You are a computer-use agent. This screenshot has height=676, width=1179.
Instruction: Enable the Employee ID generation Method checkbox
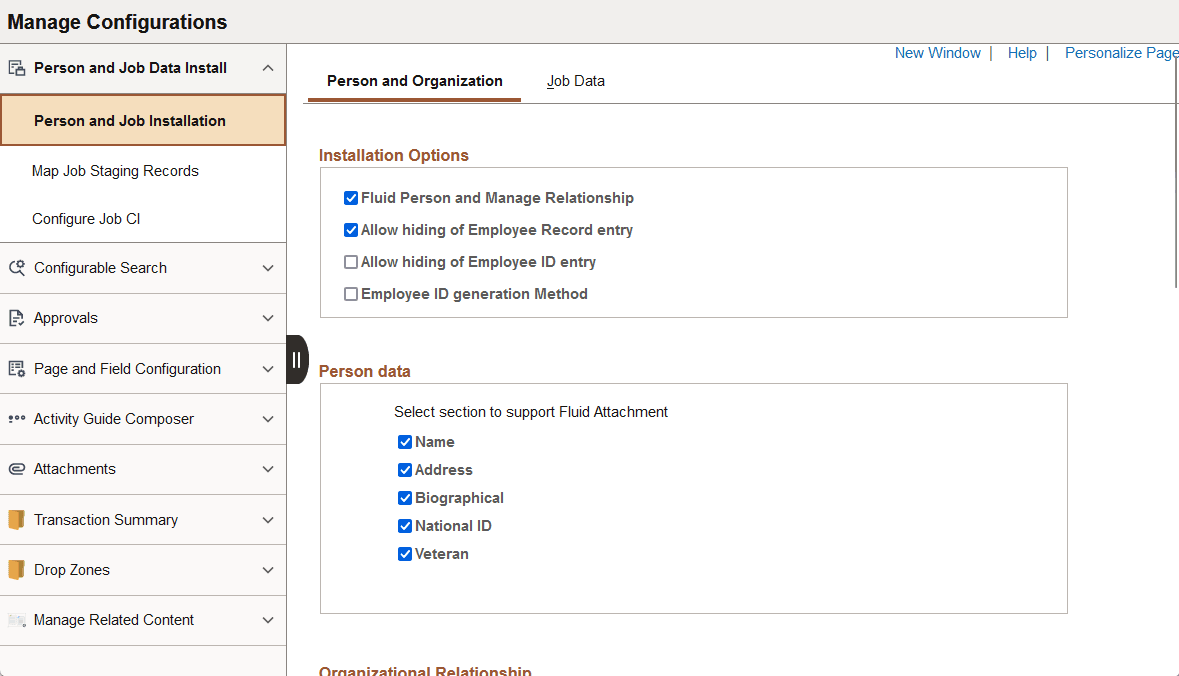coord(351,293)
